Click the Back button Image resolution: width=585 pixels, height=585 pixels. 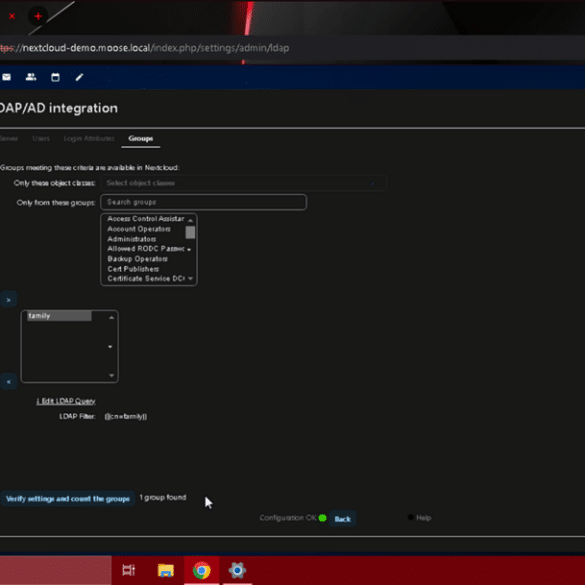click(x=342, y=519)
